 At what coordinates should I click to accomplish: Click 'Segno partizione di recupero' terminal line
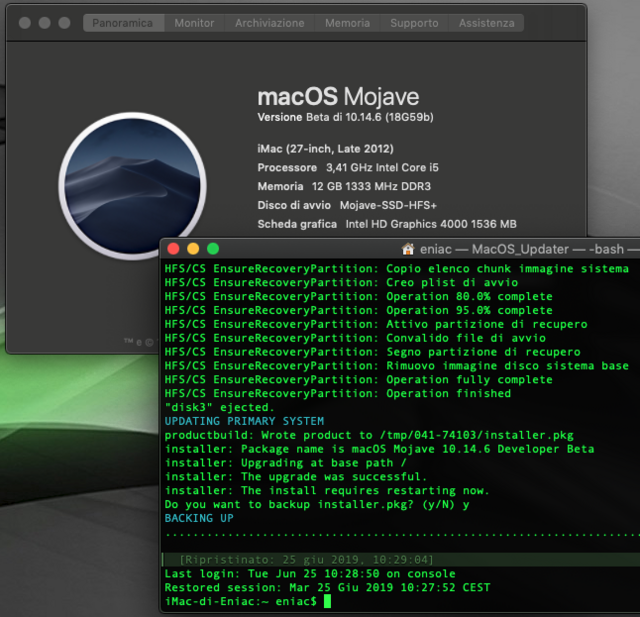[x=372, y=351]
